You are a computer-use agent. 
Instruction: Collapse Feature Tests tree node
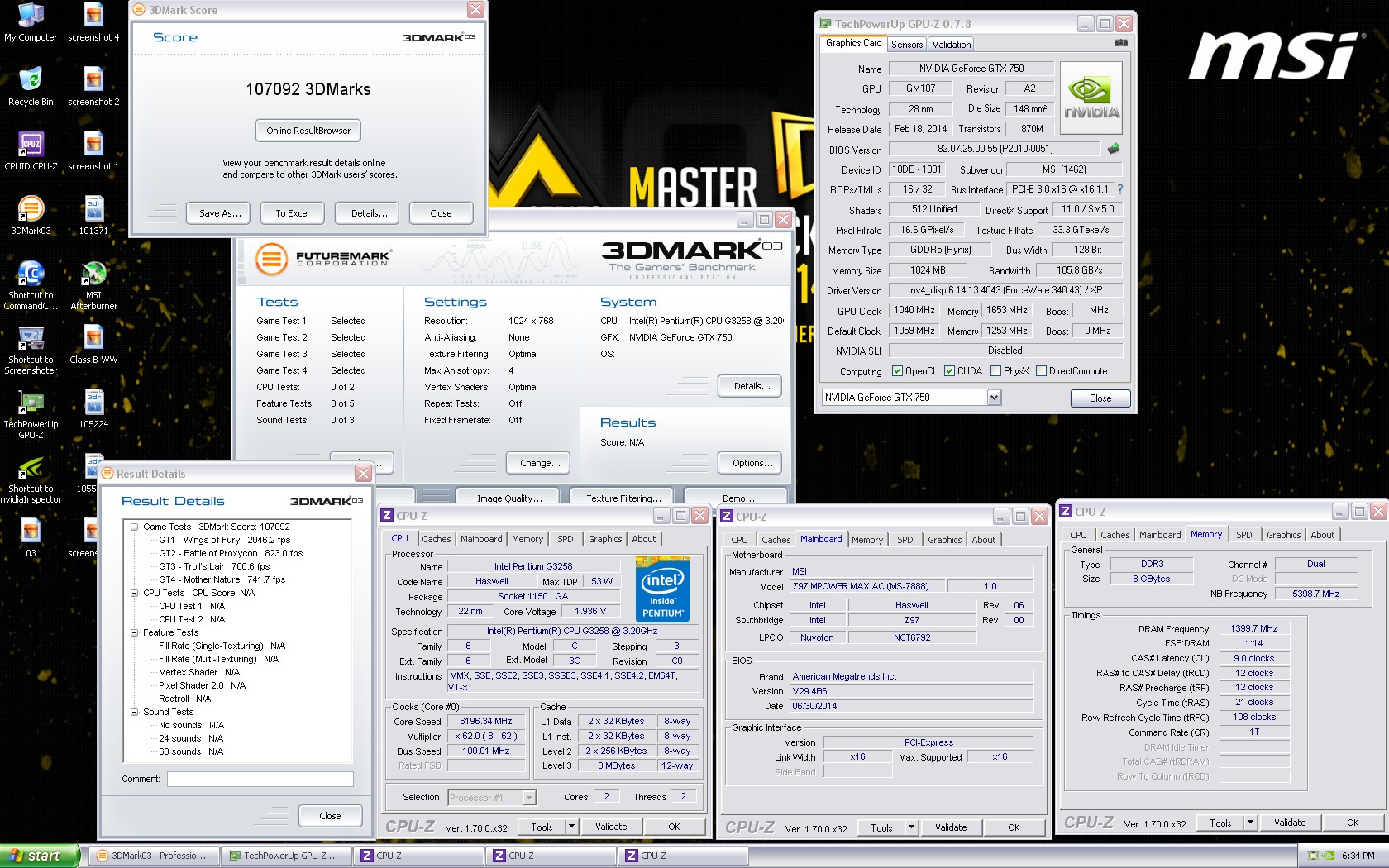135,632
